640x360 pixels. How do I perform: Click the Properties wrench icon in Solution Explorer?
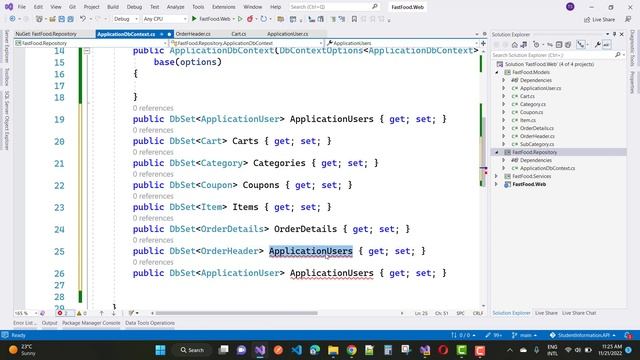[598, 44]
